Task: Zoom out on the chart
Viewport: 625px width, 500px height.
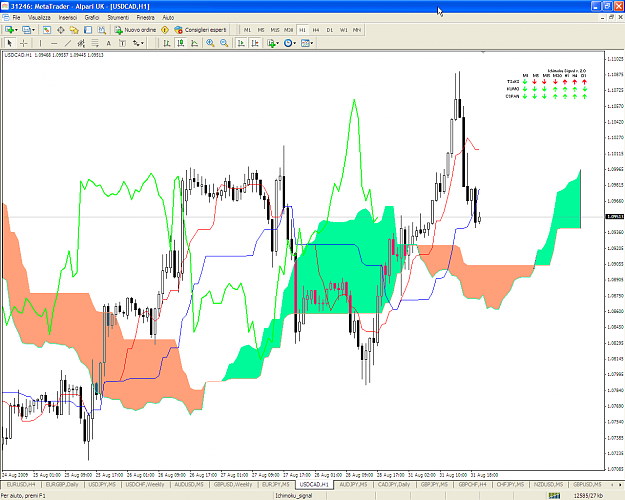Action: pos(224,43)
